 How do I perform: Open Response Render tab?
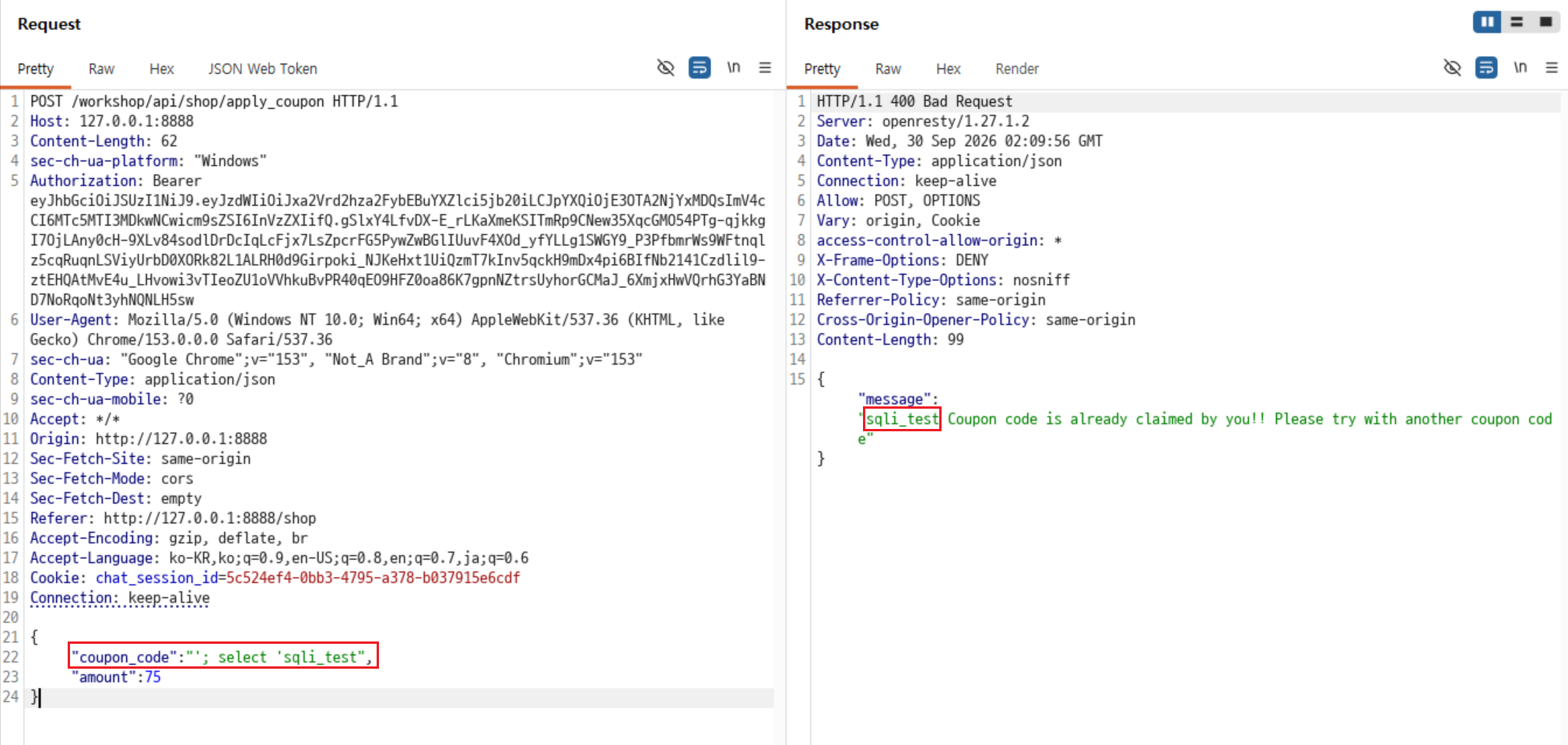click(x=1017, y=69)
